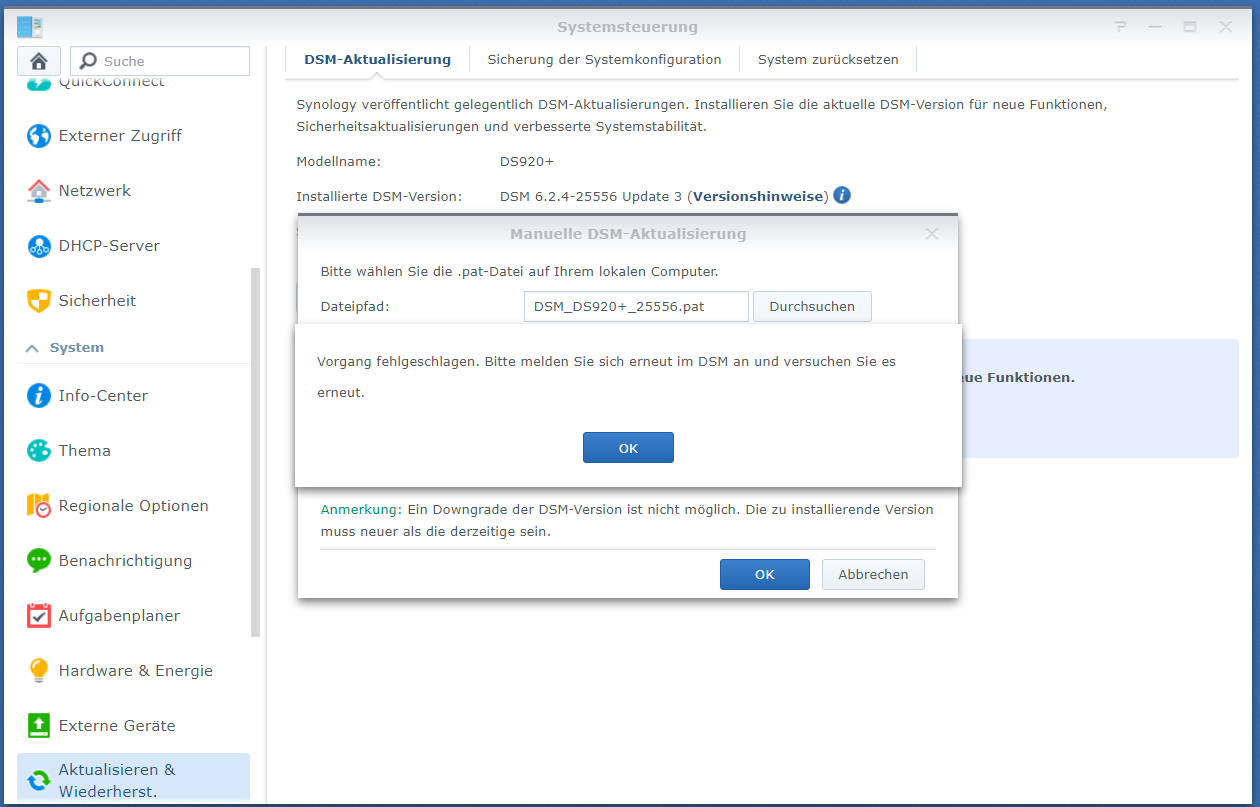This screenshot has width=1260, height=807.
Task: Click the Sicherheit label in sidebar
Action: [x=97, y=301]
